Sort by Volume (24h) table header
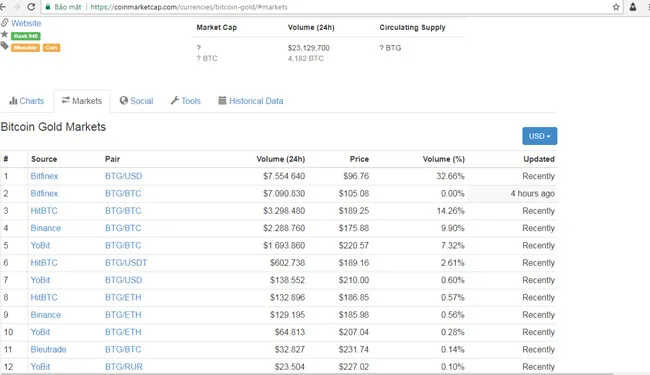 pyautogui.click(x=281, y=159)
